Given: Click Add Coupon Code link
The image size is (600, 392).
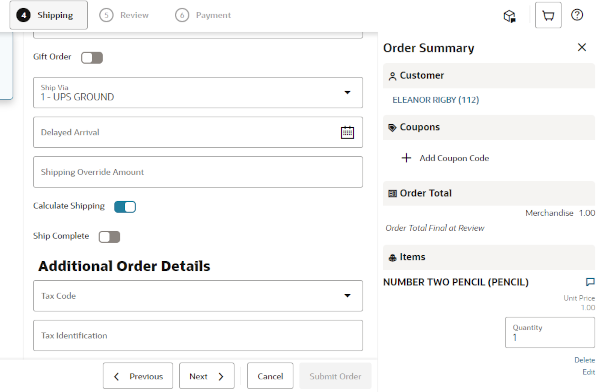Looking at the screenshot, I should click(454, 158).
